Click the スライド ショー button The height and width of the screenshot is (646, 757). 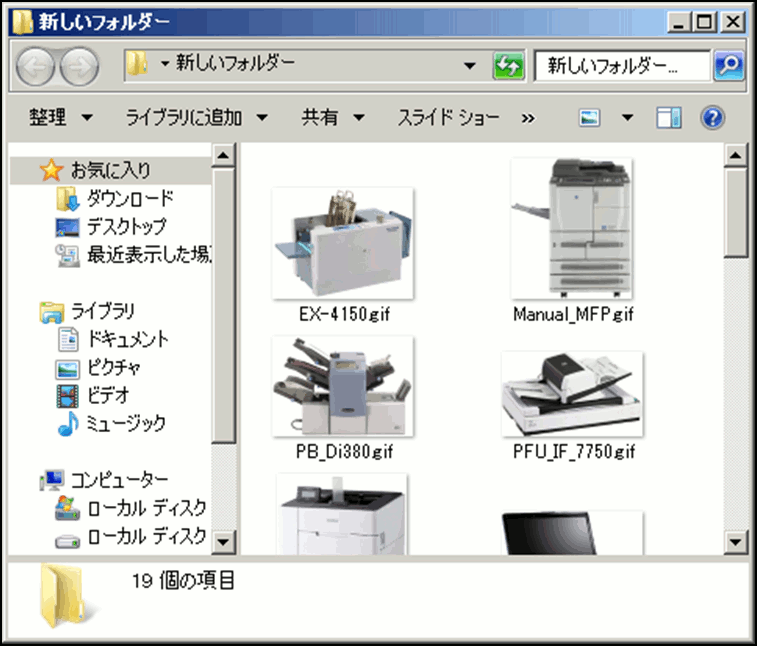448,118
